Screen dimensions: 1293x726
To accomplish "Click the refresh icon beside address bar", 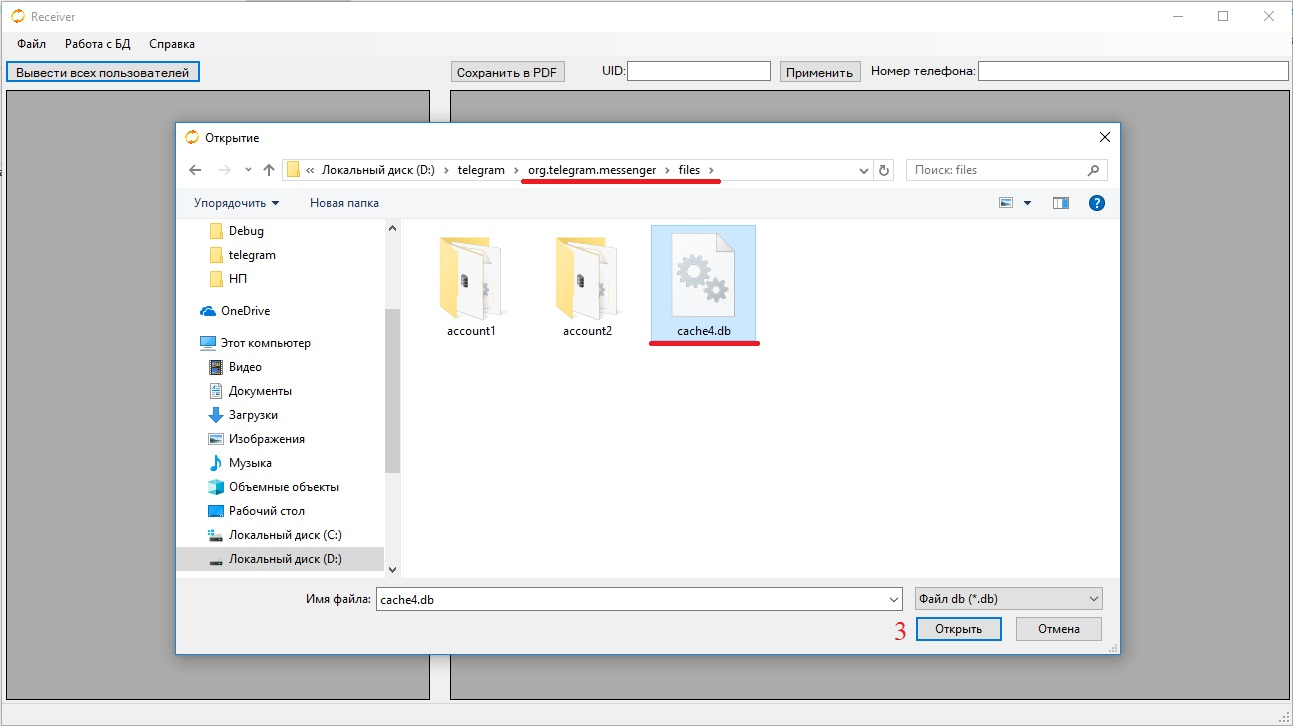I will click(x=884, y=170).
